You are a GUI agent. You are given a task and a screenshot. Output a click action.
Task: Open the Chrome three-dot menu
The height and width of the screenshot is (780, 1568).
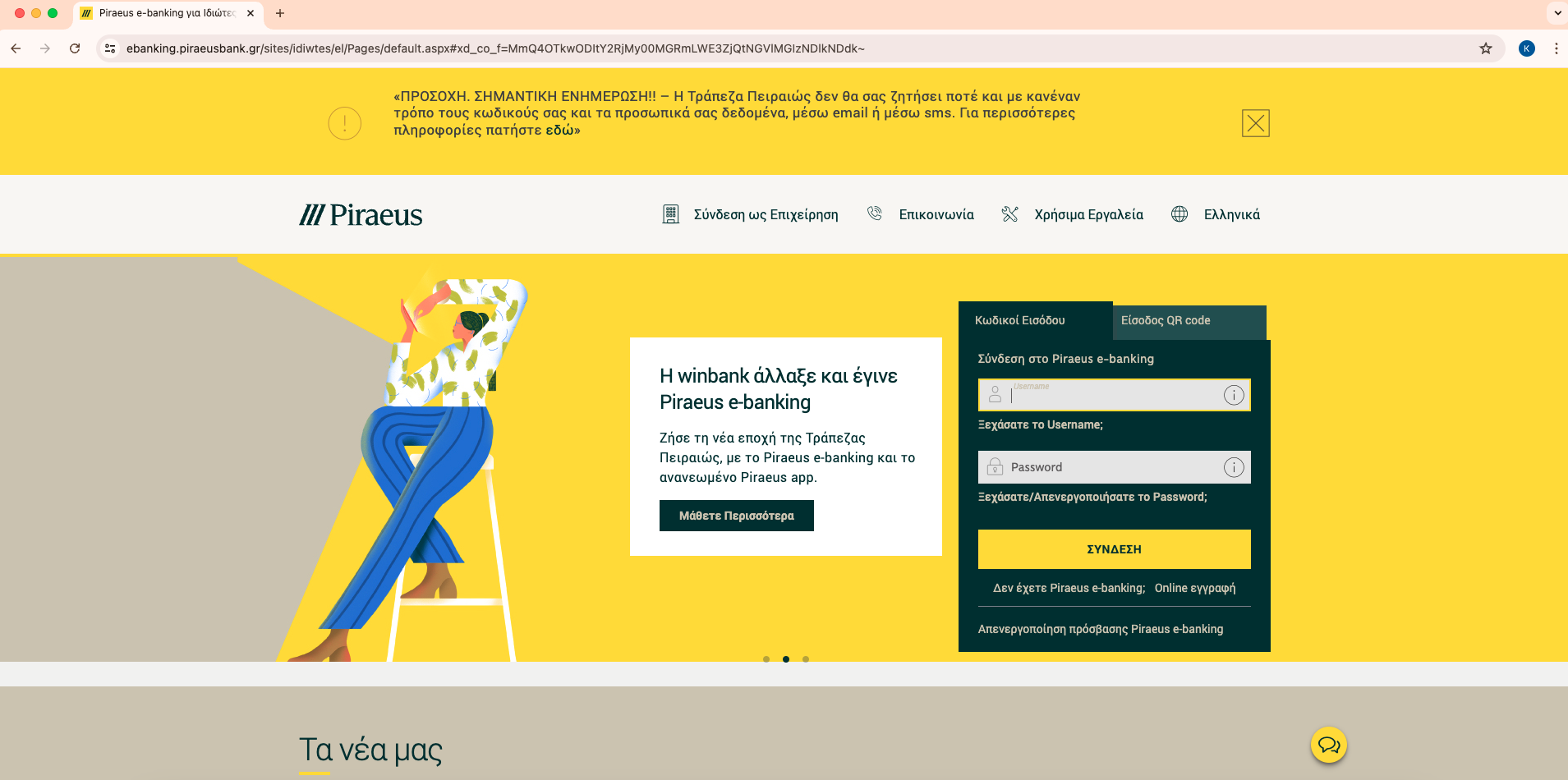pos(1556,48)
